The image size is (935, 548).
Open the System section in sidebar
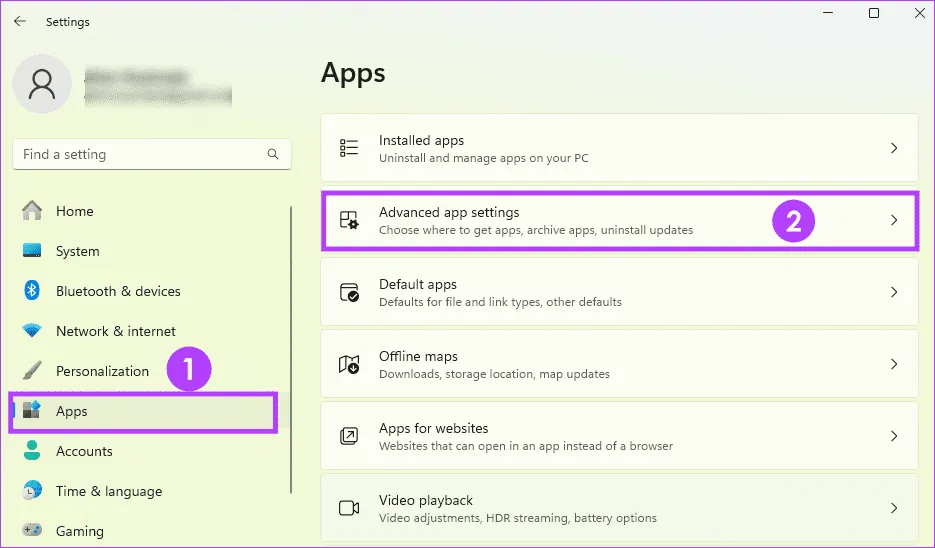click(x=77, y=251)
